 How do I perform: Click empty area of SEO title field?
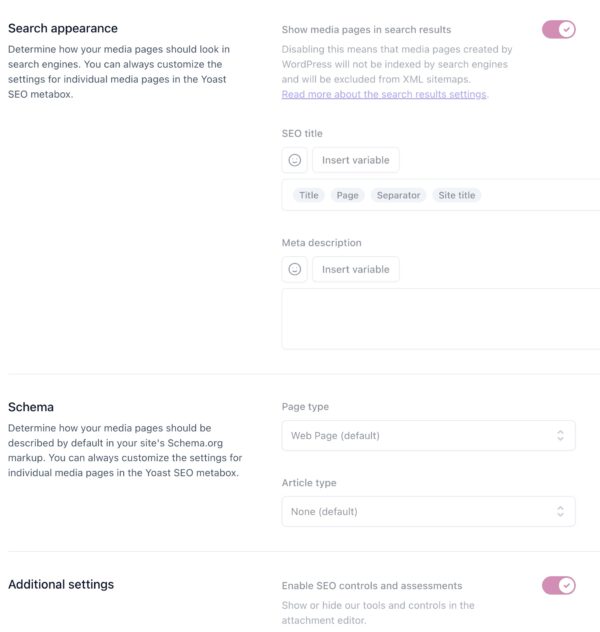540,195
